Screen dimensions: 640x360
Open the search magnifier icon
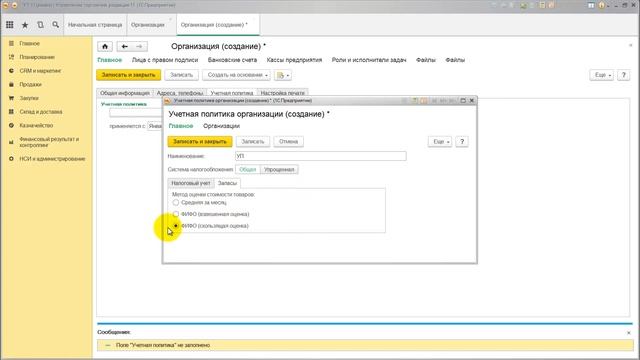point(56,25)
